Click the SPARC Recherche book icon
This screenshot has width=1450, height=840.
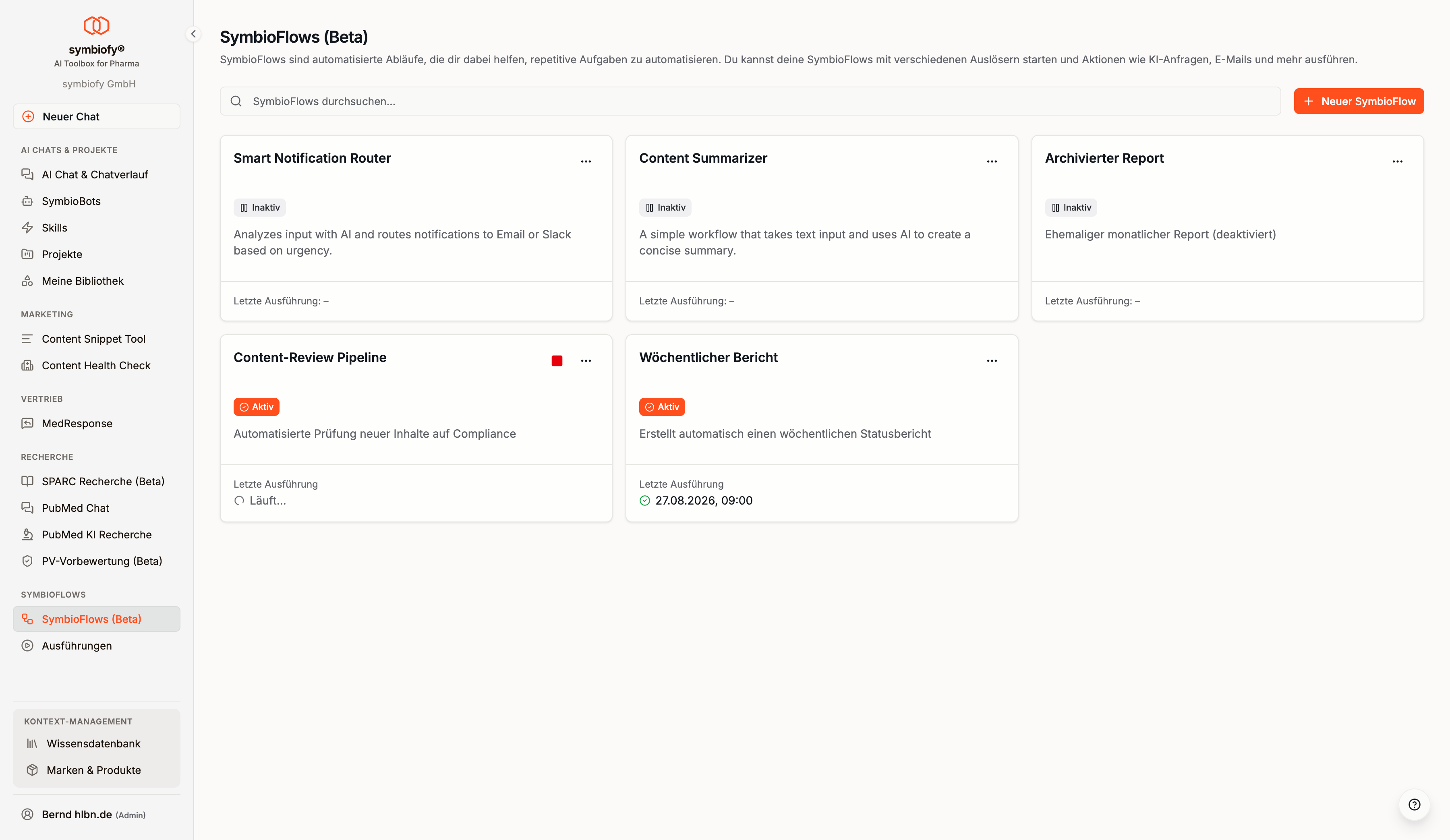coord(27,481)
